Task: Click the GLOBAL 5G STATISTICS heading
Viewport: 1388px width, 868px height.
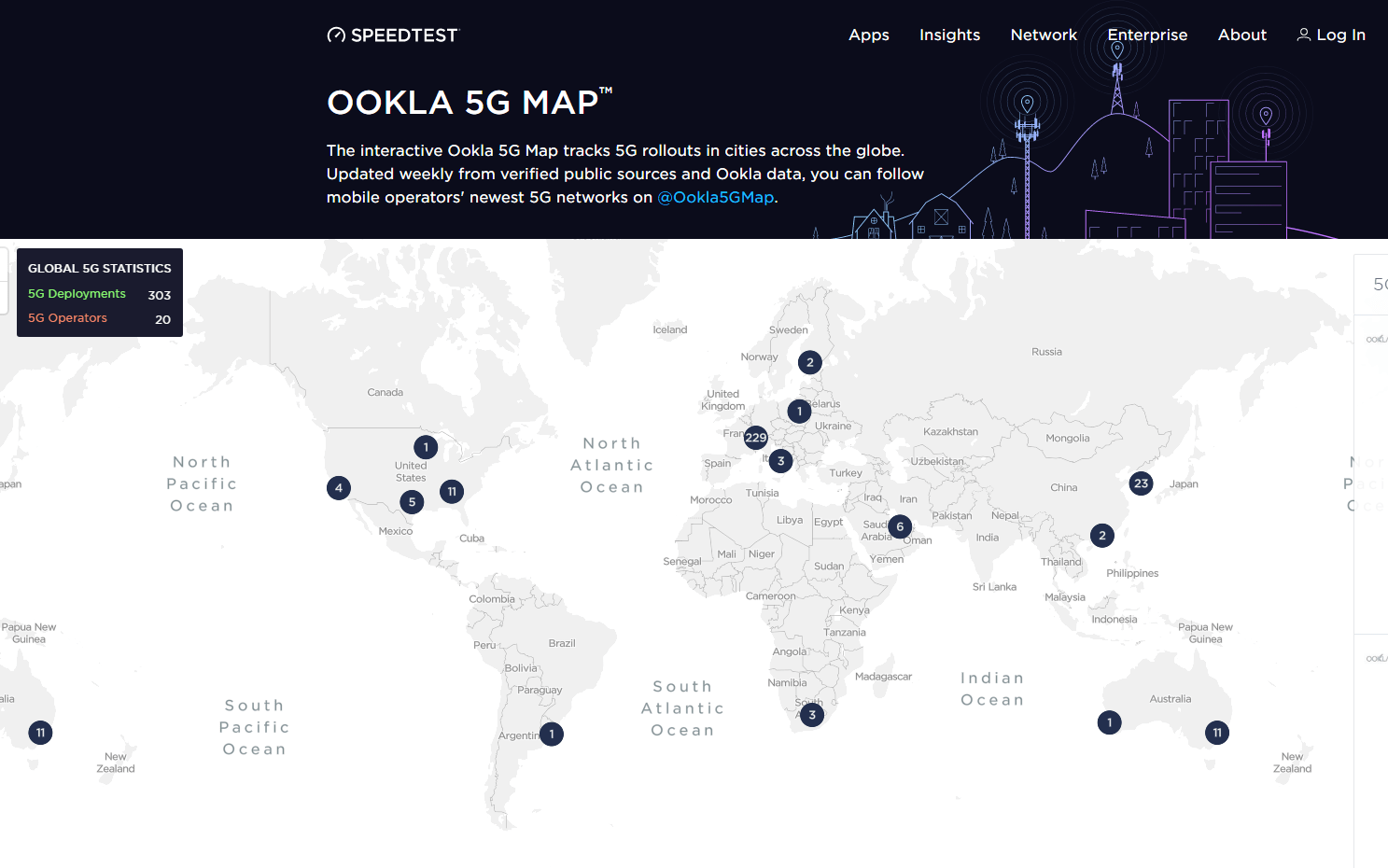Action: pos(100,268)
